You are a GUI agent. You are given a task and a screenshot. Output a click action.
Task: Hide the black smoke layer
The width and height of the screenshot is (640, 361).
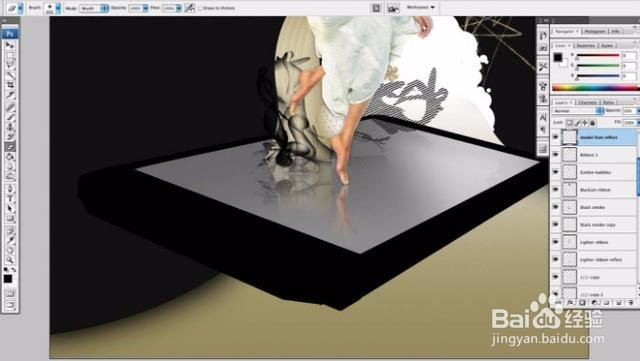556,207
